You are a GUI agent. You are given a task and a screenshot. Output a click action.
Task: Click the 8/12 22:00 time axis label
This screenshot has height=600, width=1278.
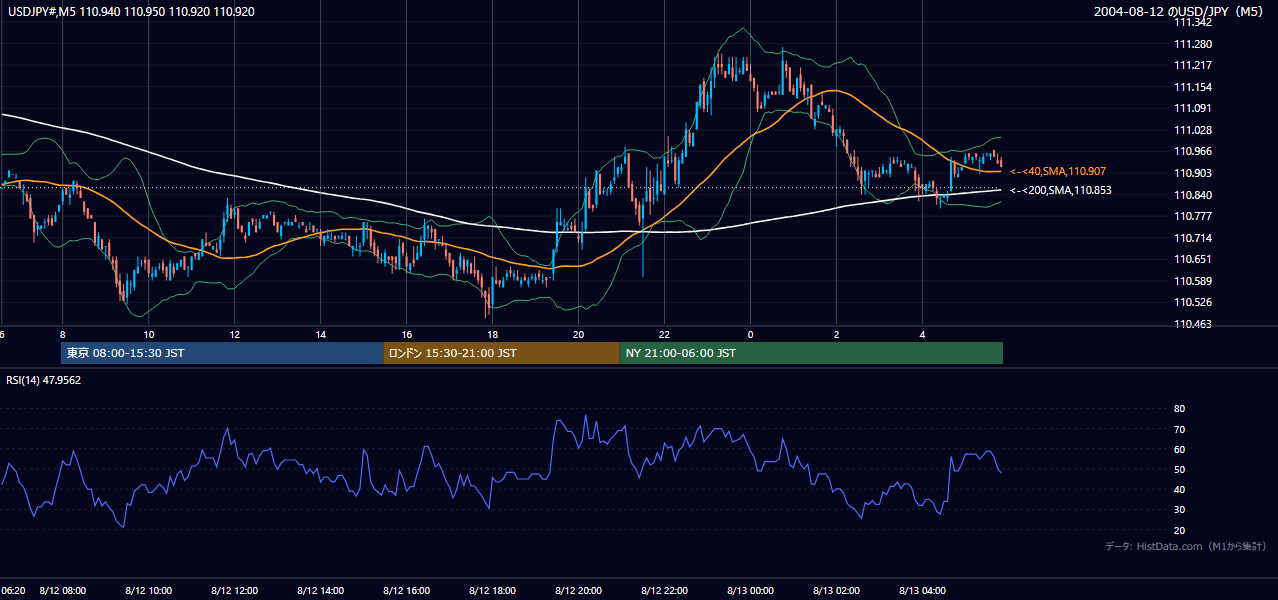(665, 590)
